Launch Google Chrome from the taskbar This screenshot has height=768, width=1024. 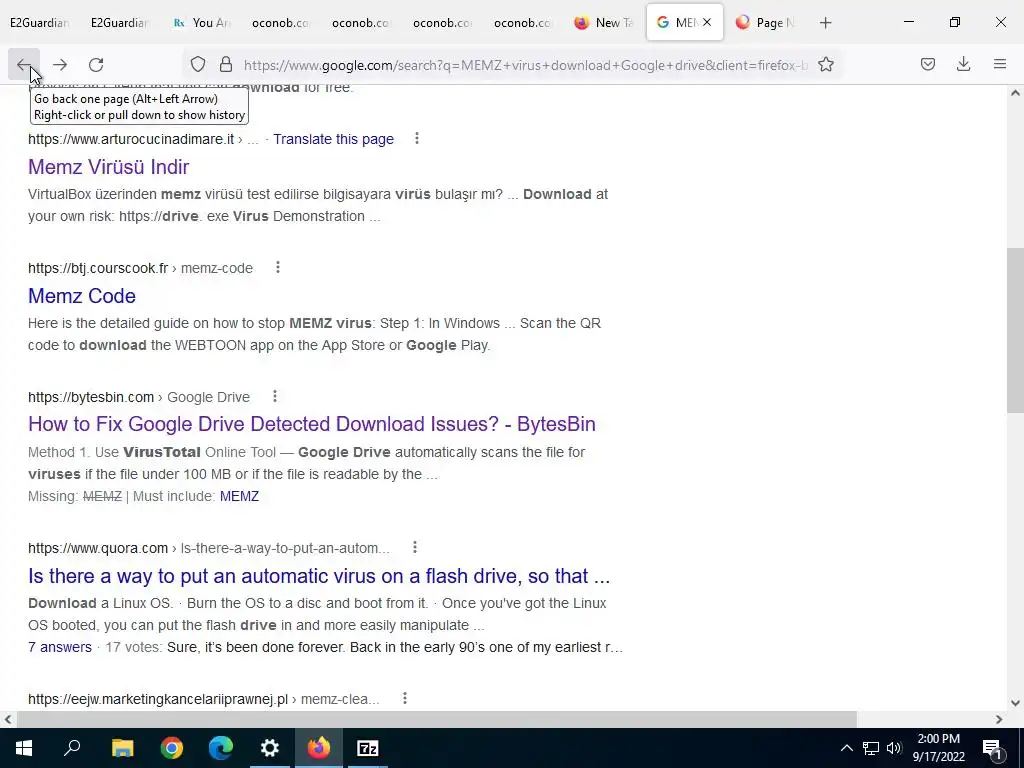pos(172,748)
